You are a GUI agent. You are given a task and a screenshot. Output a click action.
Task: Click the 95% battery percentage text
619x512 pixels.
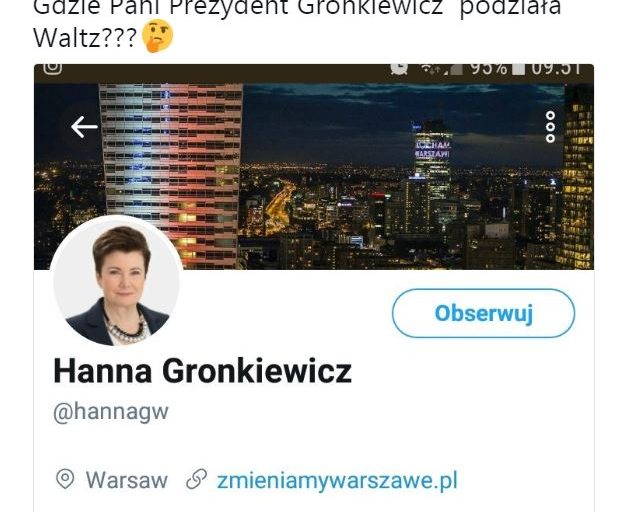pyautogui.click(x=489, y=69)
